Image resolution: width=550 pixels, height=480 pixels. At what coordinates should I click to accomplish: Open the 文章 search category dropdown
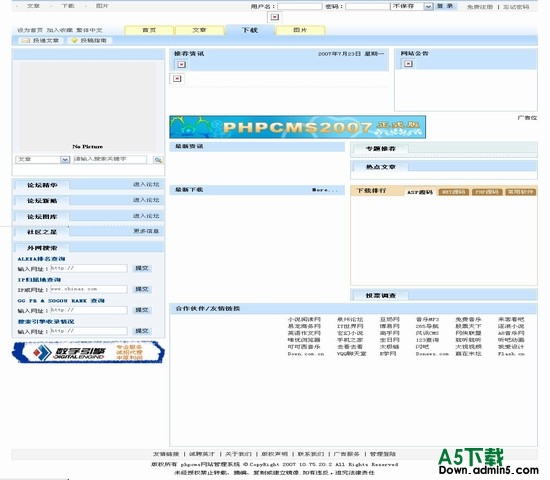coord(43,160)
